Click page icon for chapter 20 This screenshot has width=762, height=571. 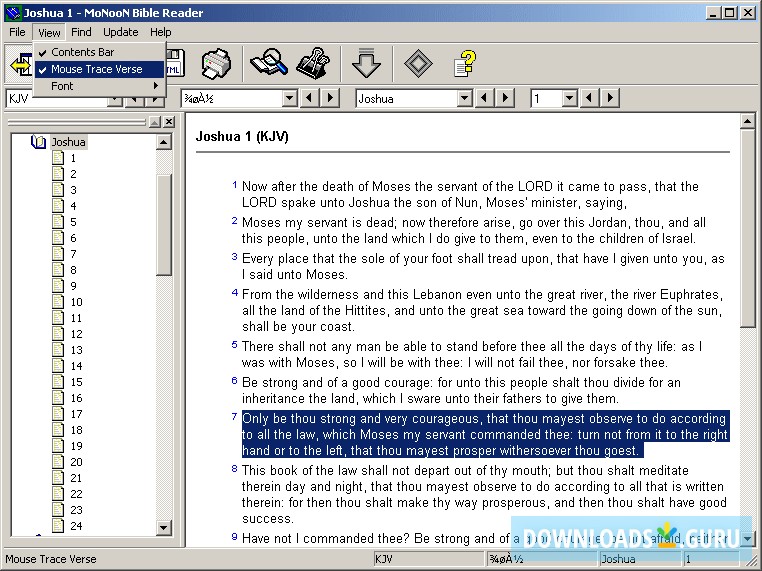point(58,462)
